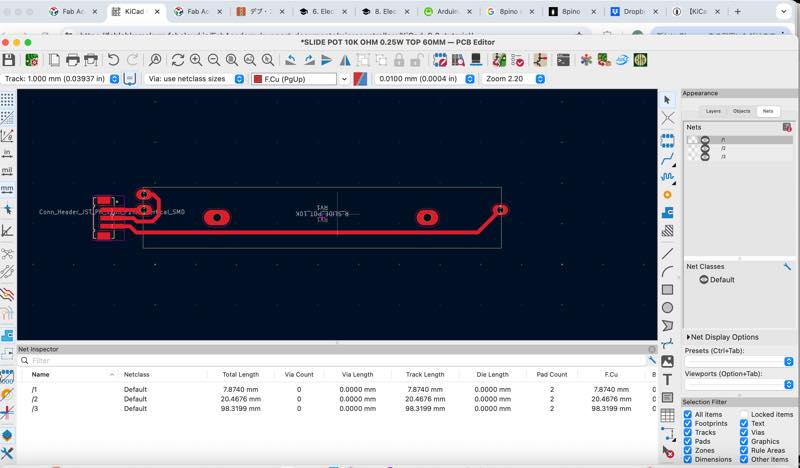800x468 pixels.
Task: Select the Route Tracks tool
Action: [x=667, y=159]
